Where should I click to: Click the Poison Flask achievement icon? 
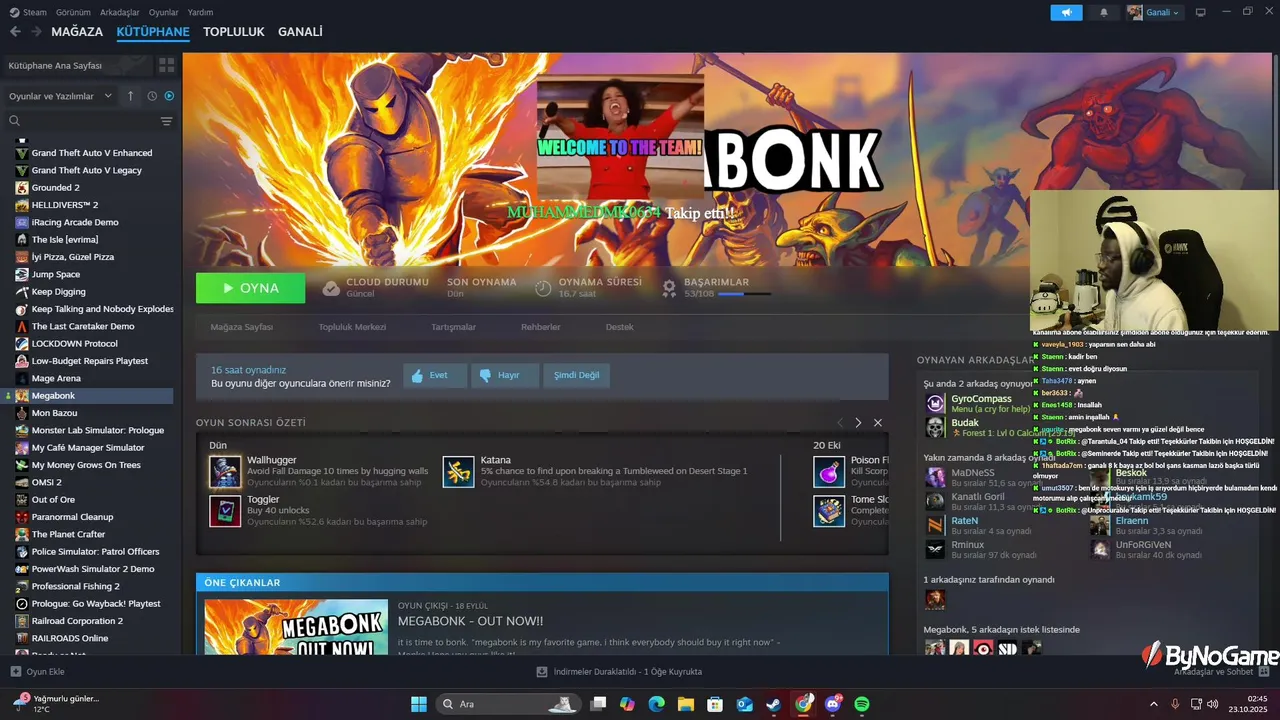click(x=829, y=471)
